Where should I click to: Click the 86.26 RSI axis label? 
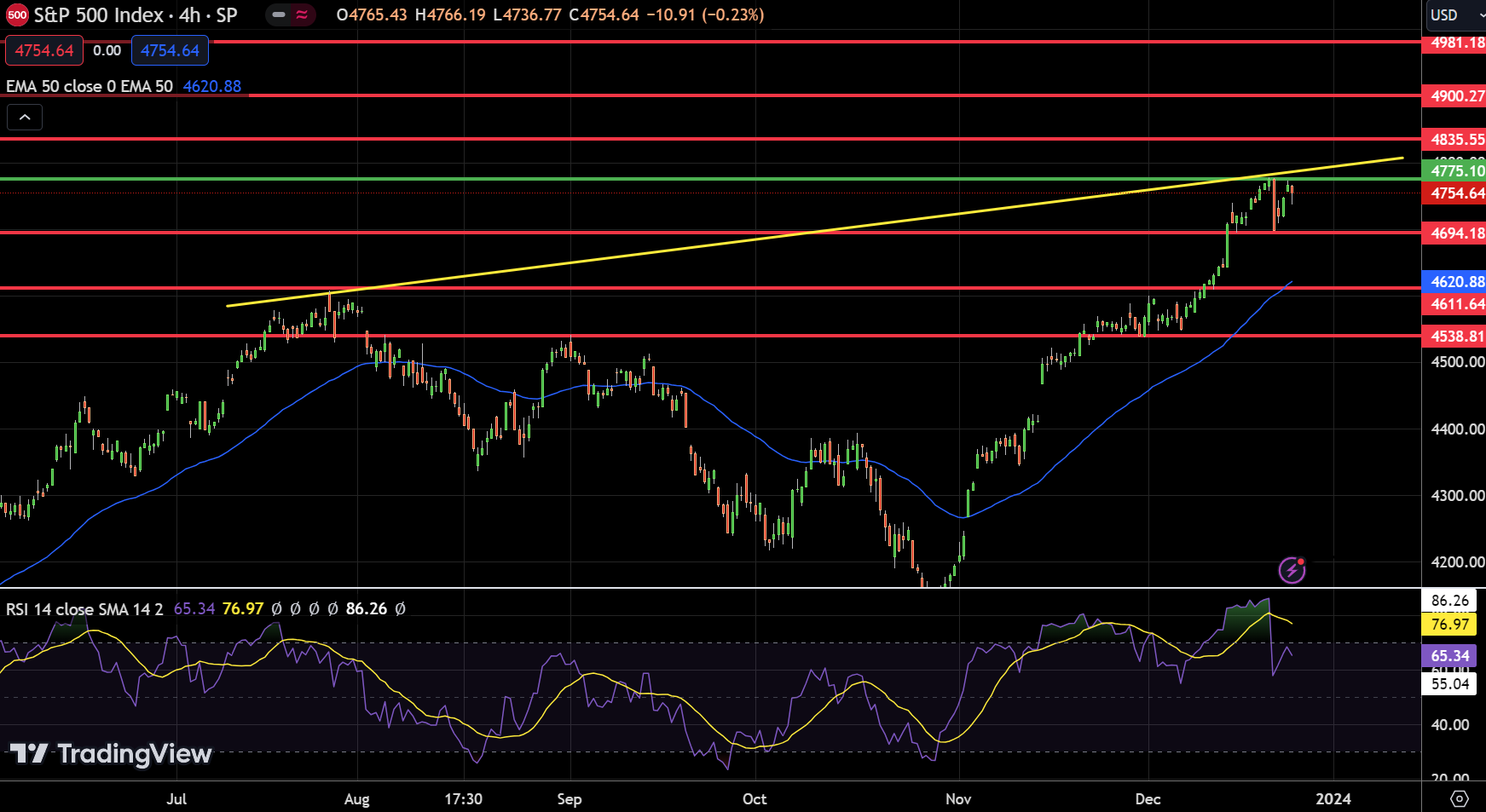pyautogui.click(x=1449, y=600)
